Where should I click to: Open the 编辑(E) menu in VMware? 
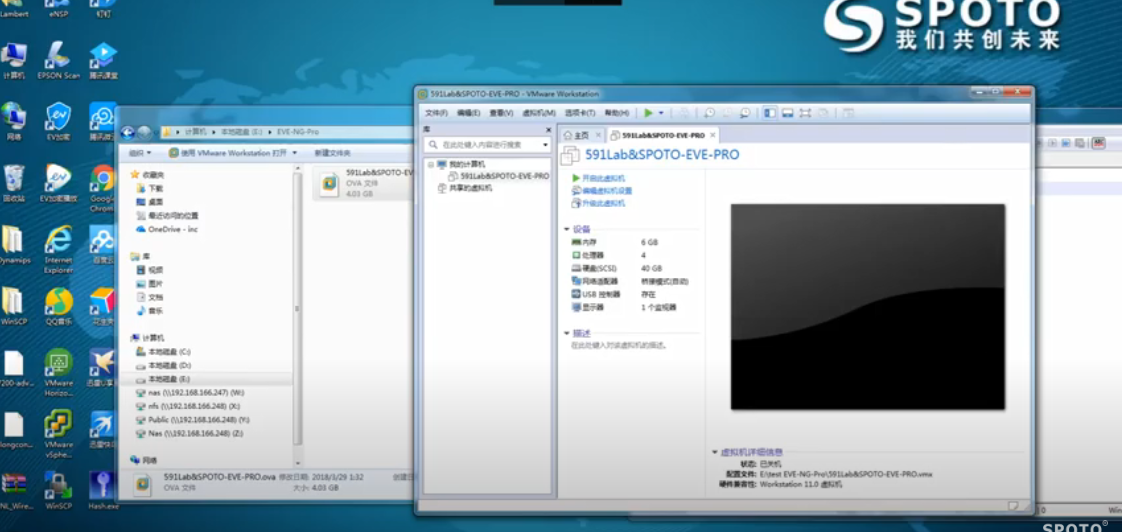tap(469, 113)
